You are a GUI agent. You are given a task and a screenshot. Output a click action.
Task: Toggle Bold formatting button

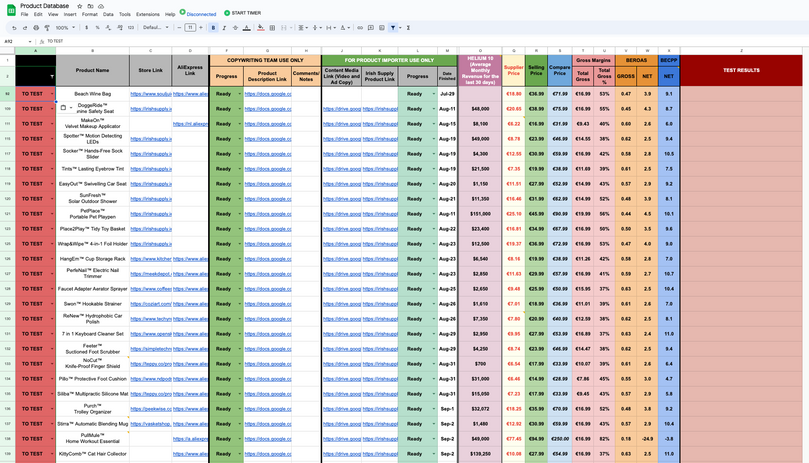point(213,28)
